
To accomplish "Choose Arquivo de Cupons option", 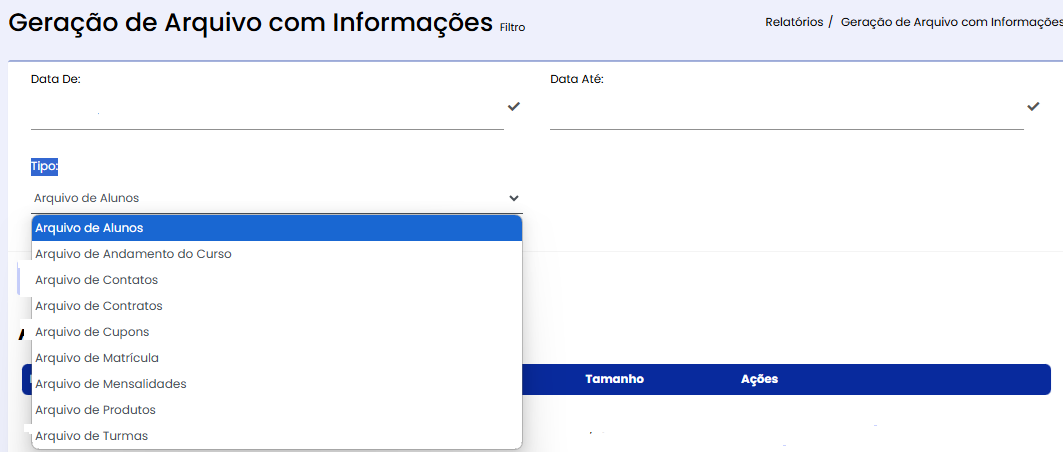I will 277,332.
